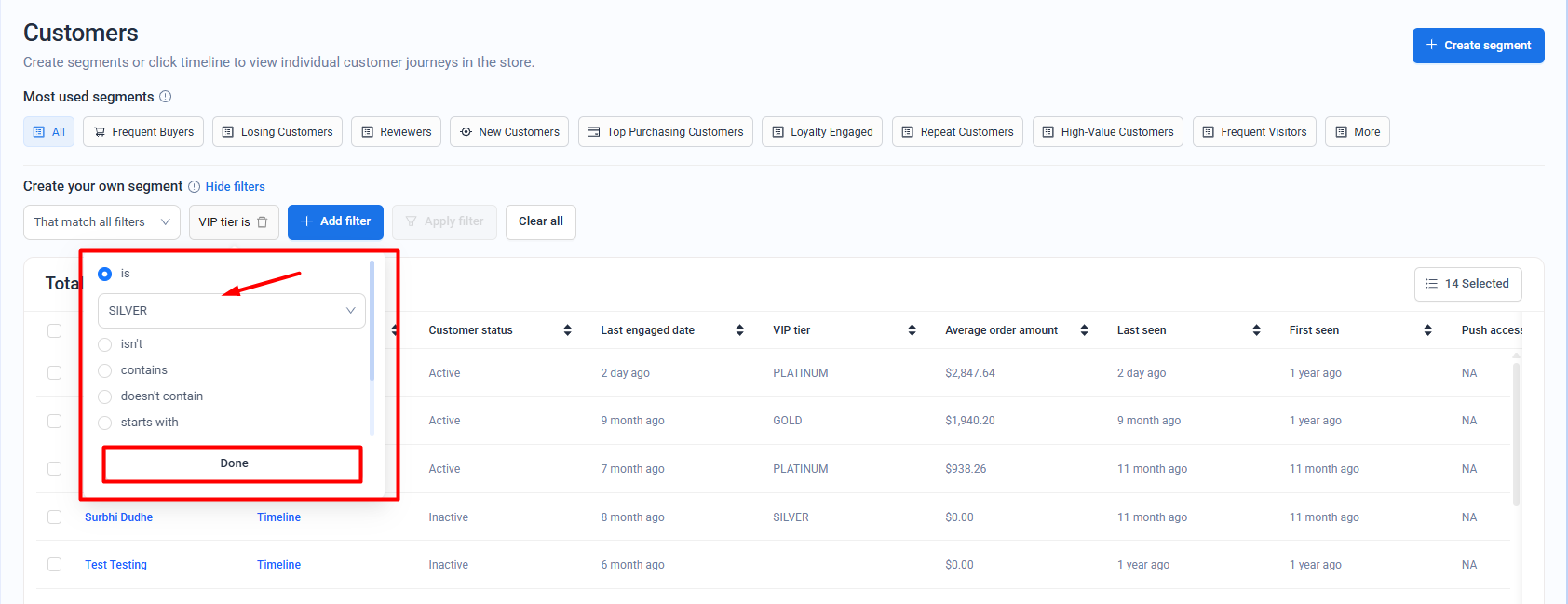Image resolution: width=1568 pixels, height=604 pixels.
Task: Delete the VIP tier filter via trash icon
Action: point(263,222)
